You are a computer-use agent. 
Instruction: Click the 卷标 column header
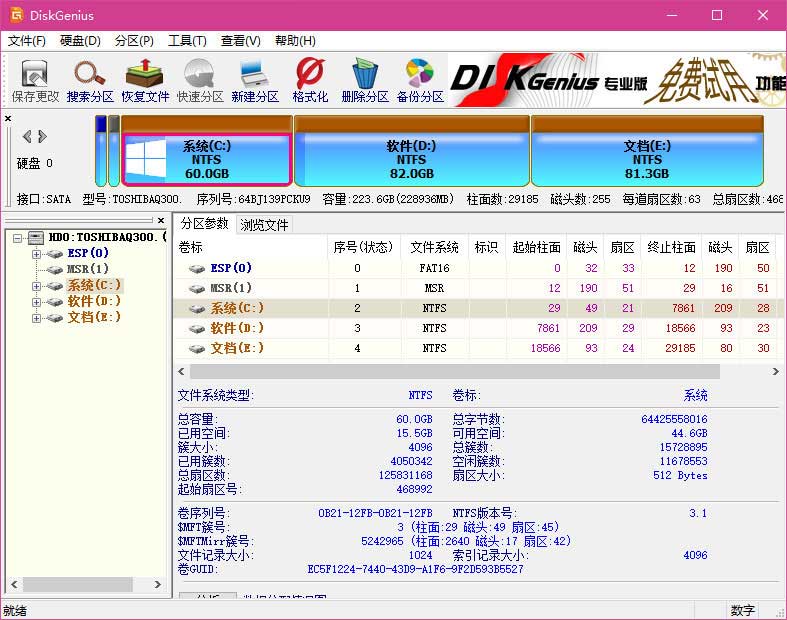click(x=250, y=247)
